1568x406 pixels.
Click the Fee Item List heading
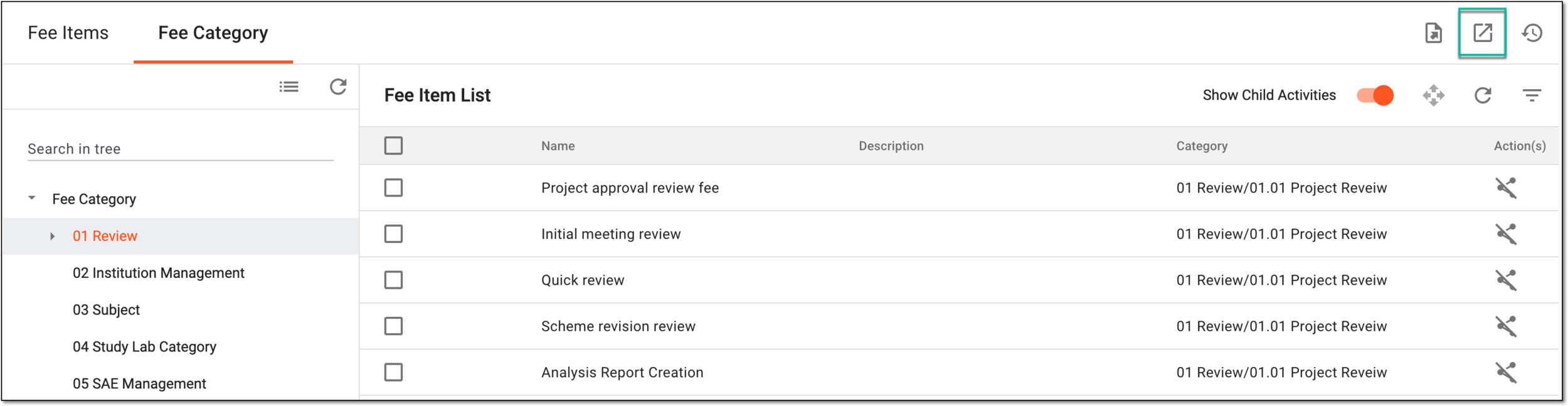(437, 95)
